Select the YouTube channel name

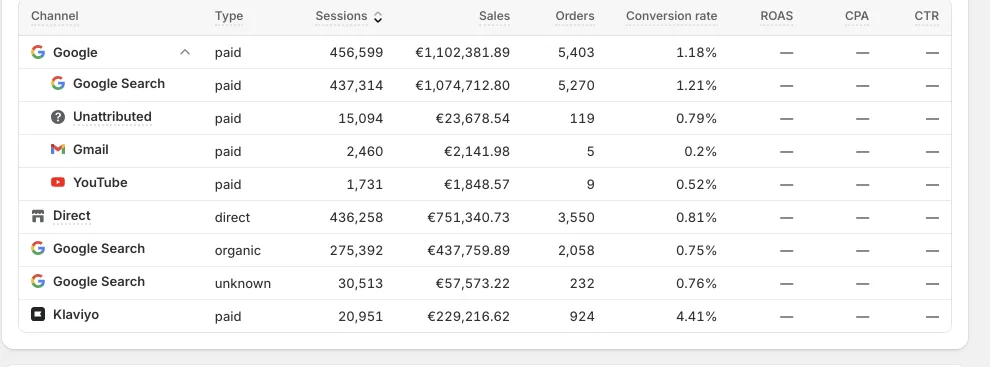pos(100,183)
